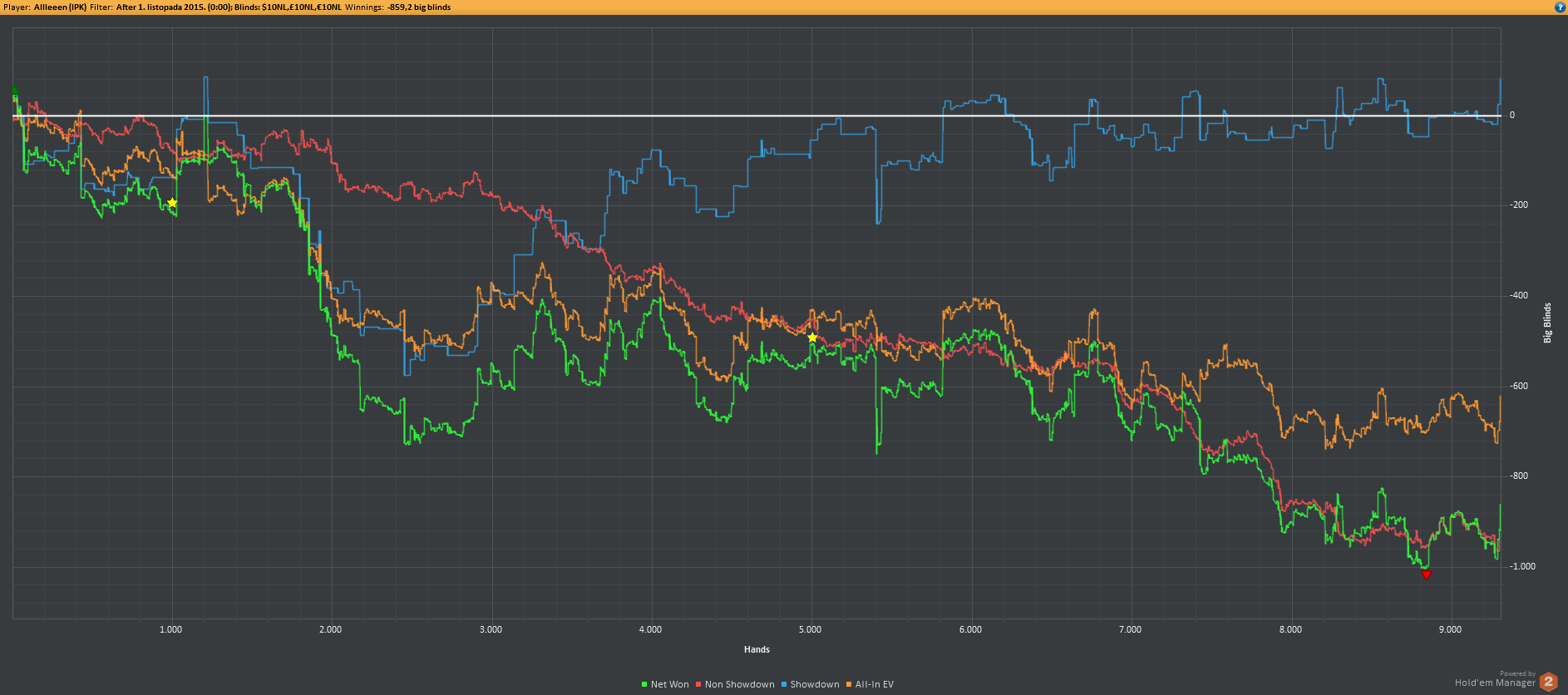Click the "-800" y-axis tick label
The width and height of the screenshot is (1568, 695).
coord(1519,476)
